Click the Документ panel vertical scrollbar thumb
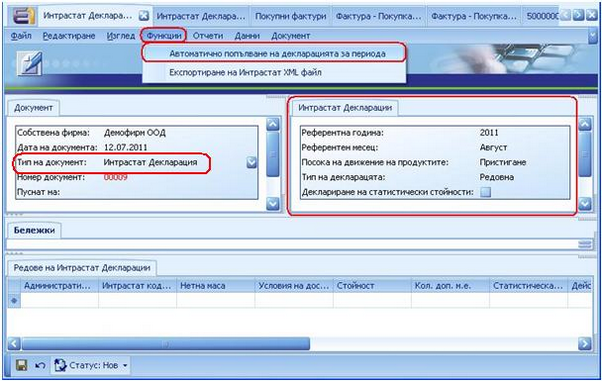The width and height of the screenshot is (602, 382). point(273,155)
